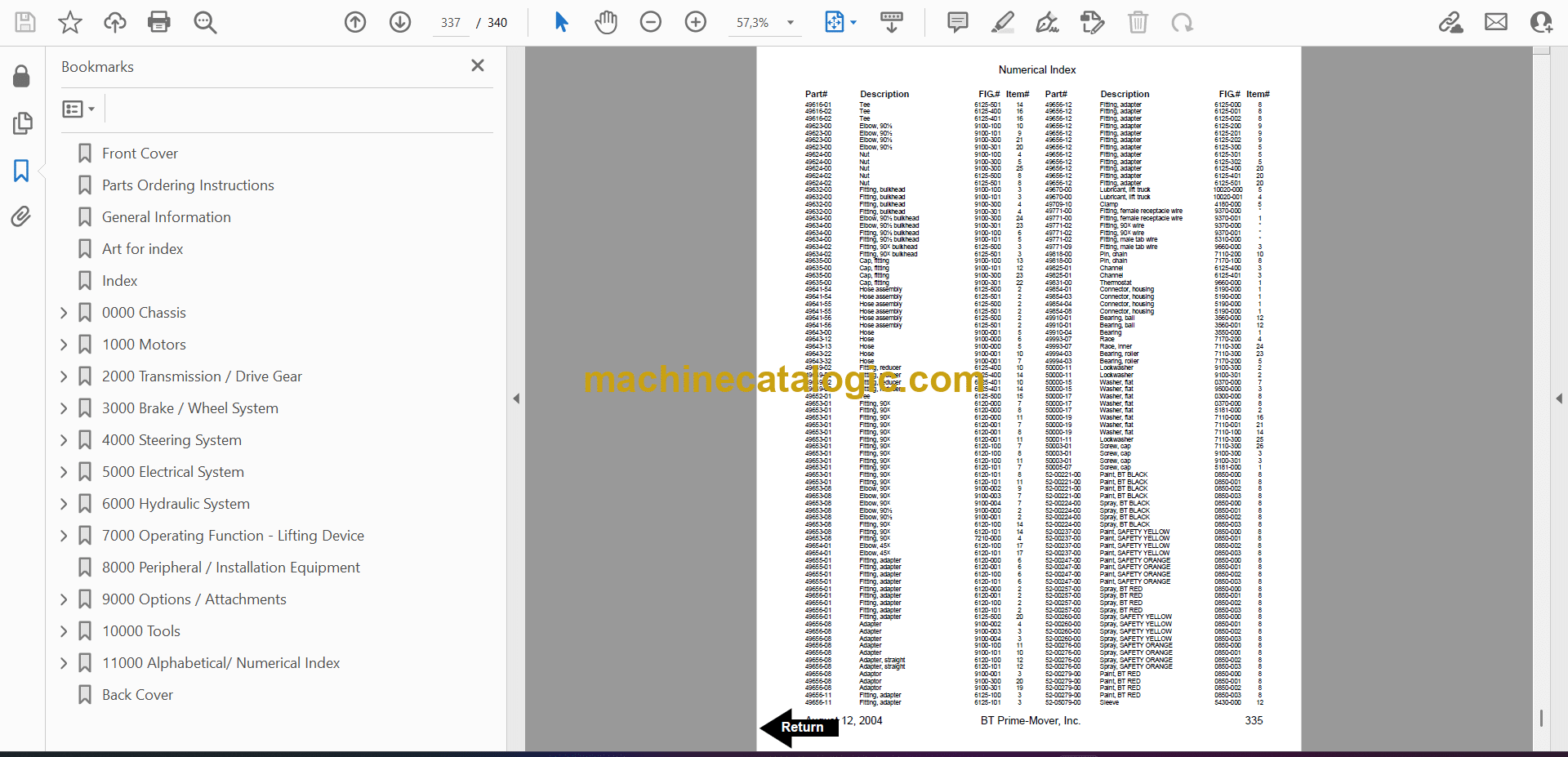Open the zoom level dropdown

click(x=791, y=23)
